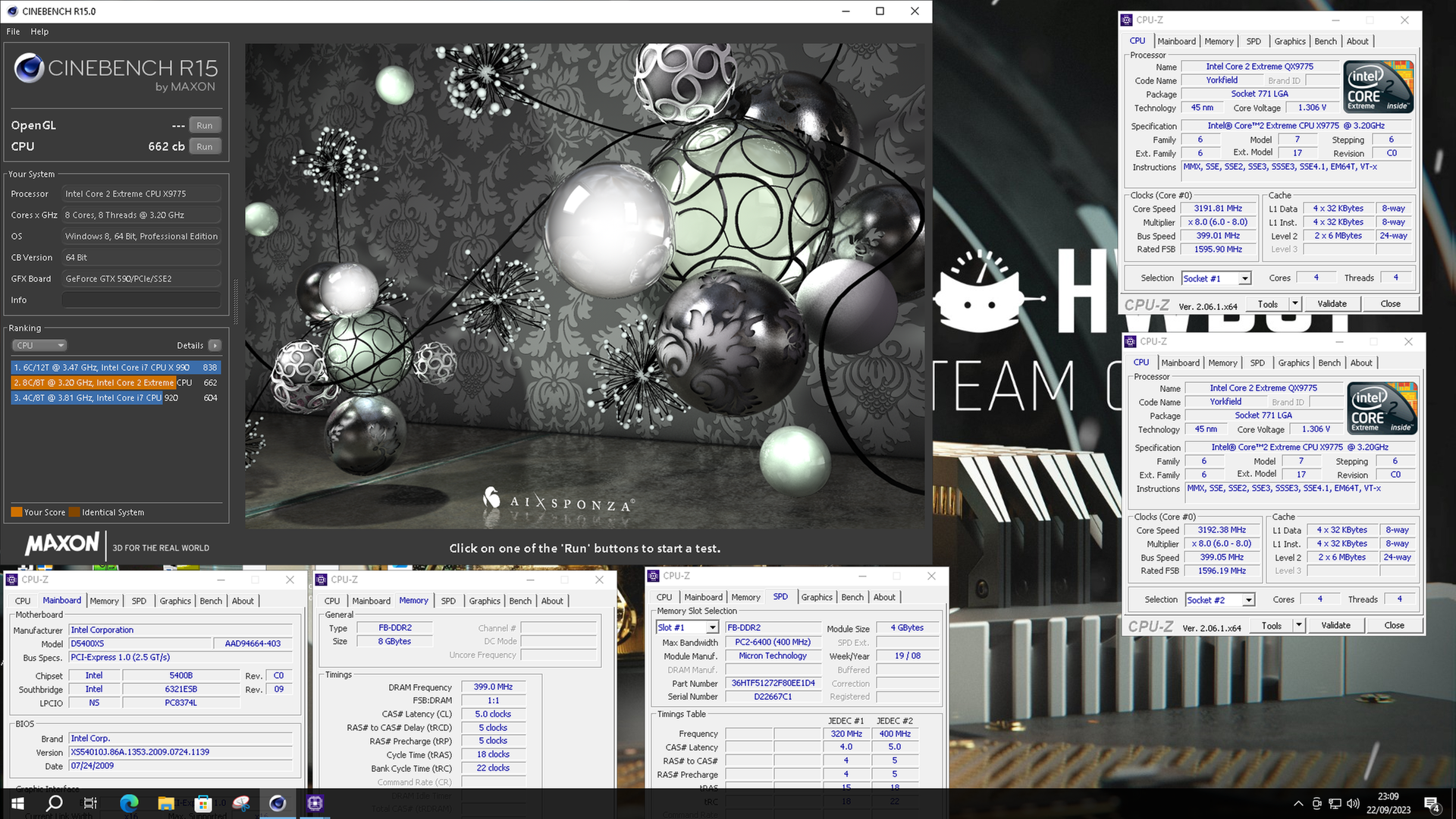
Task: Run the OpenGL benchmark
Action: coord(205,126)
